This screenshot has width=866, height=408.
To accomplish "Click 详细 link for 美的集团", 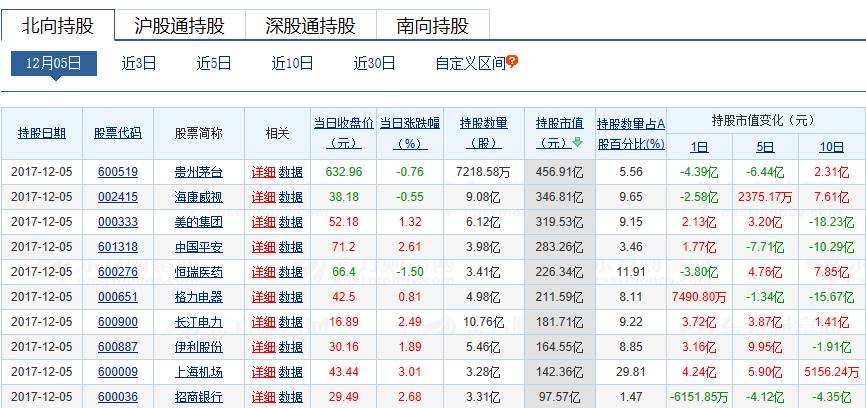I will point(263,222).
